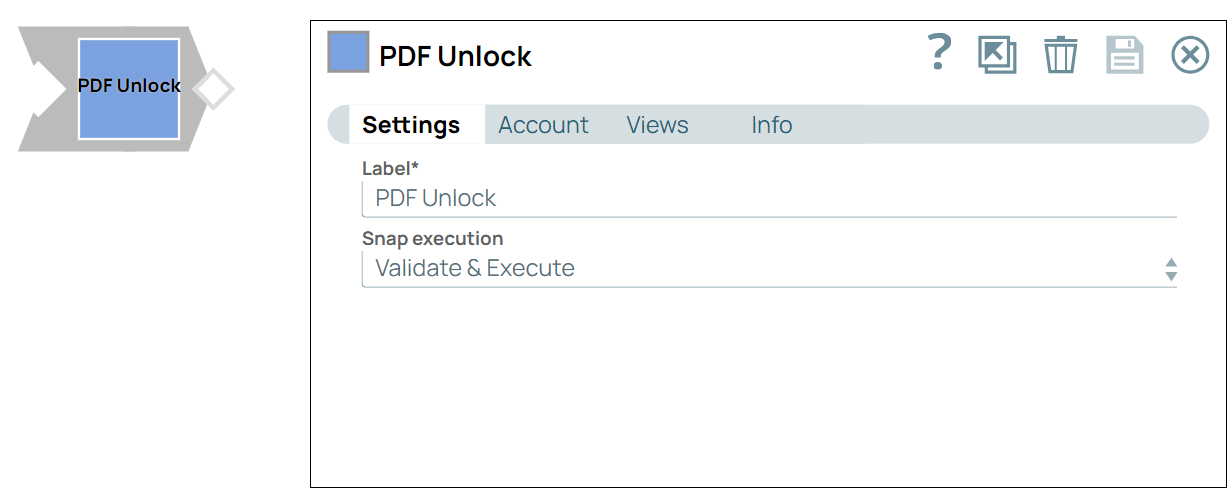The height and width of the screenshot is (488, 1227).
Task: Click the "Label*" field caption
Action: pos(390,169)
